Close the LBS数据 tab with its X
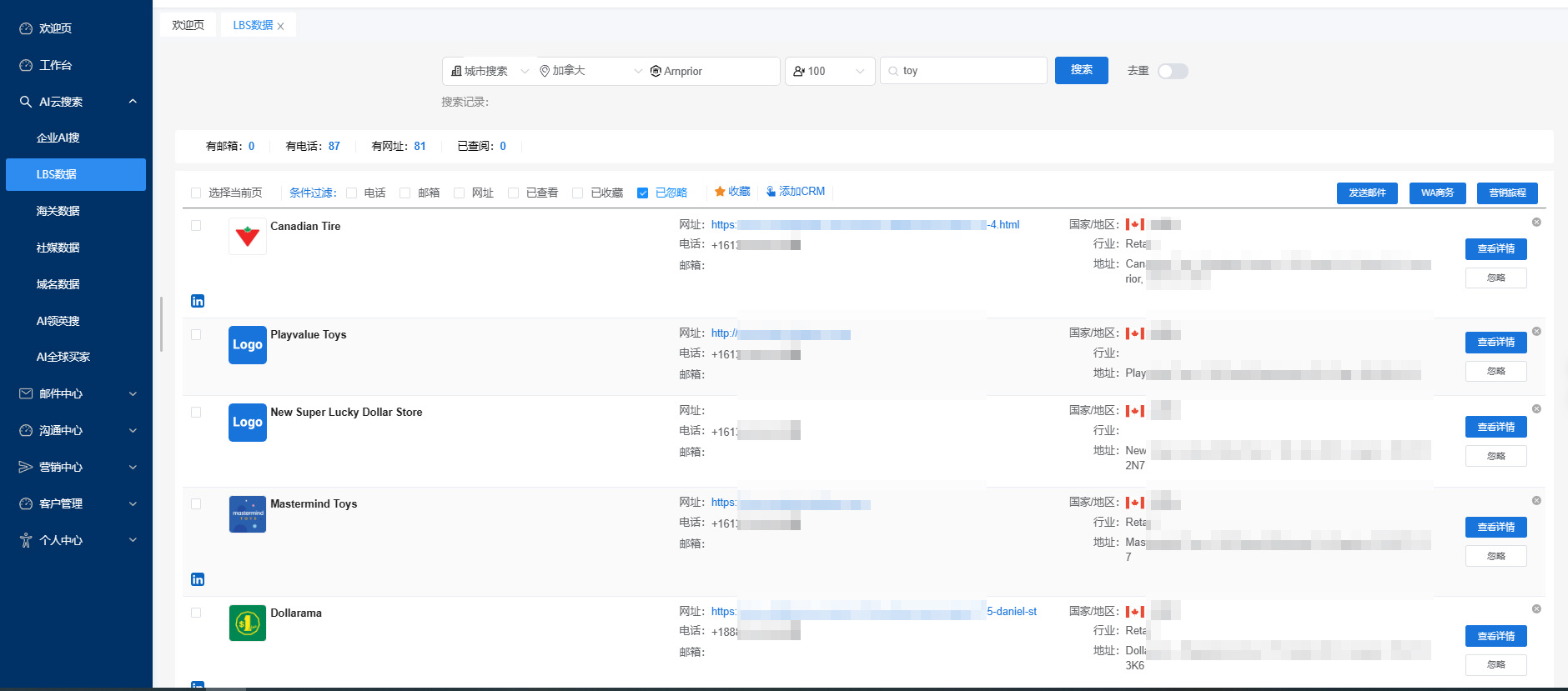The height and width of the screenshot is (691, 1568). pyautogui.click(x=281, y=27)
